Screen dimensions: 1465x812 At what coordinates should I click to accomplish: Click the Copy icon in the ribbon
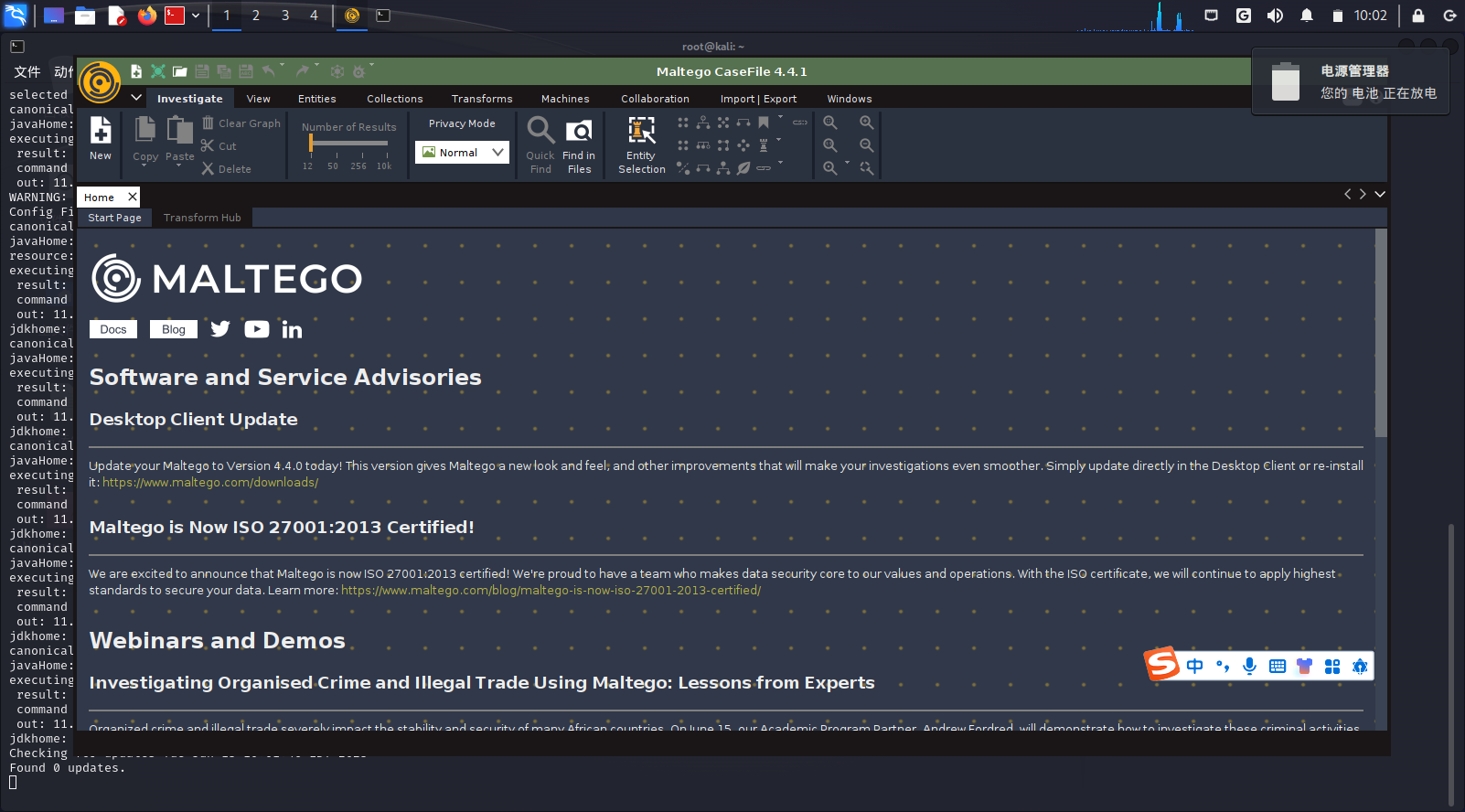(145, 130)
